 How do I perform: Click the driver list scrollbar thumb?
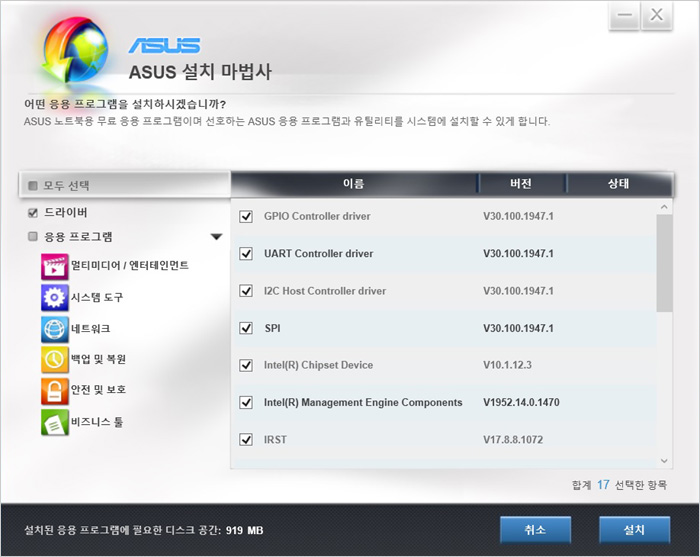tap(664, 262)
